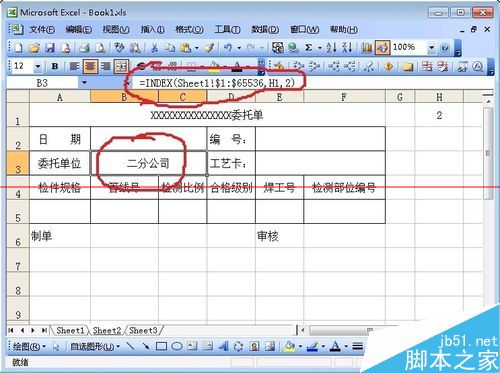500x373 pixels.
Task: Select column H header
Action: click(439, 97)
